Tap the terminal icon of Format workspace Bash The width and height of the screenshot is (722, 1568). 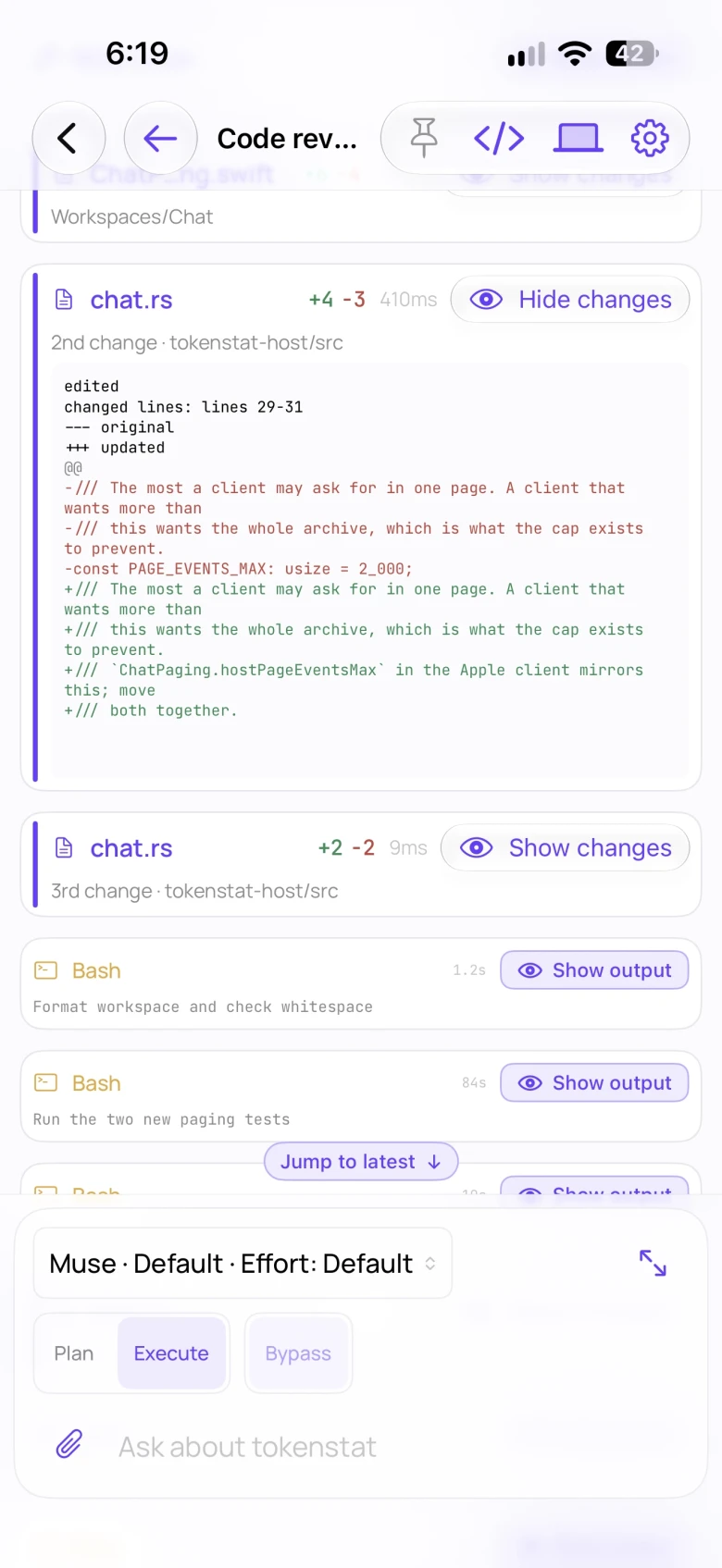click(x=45, y=970)
